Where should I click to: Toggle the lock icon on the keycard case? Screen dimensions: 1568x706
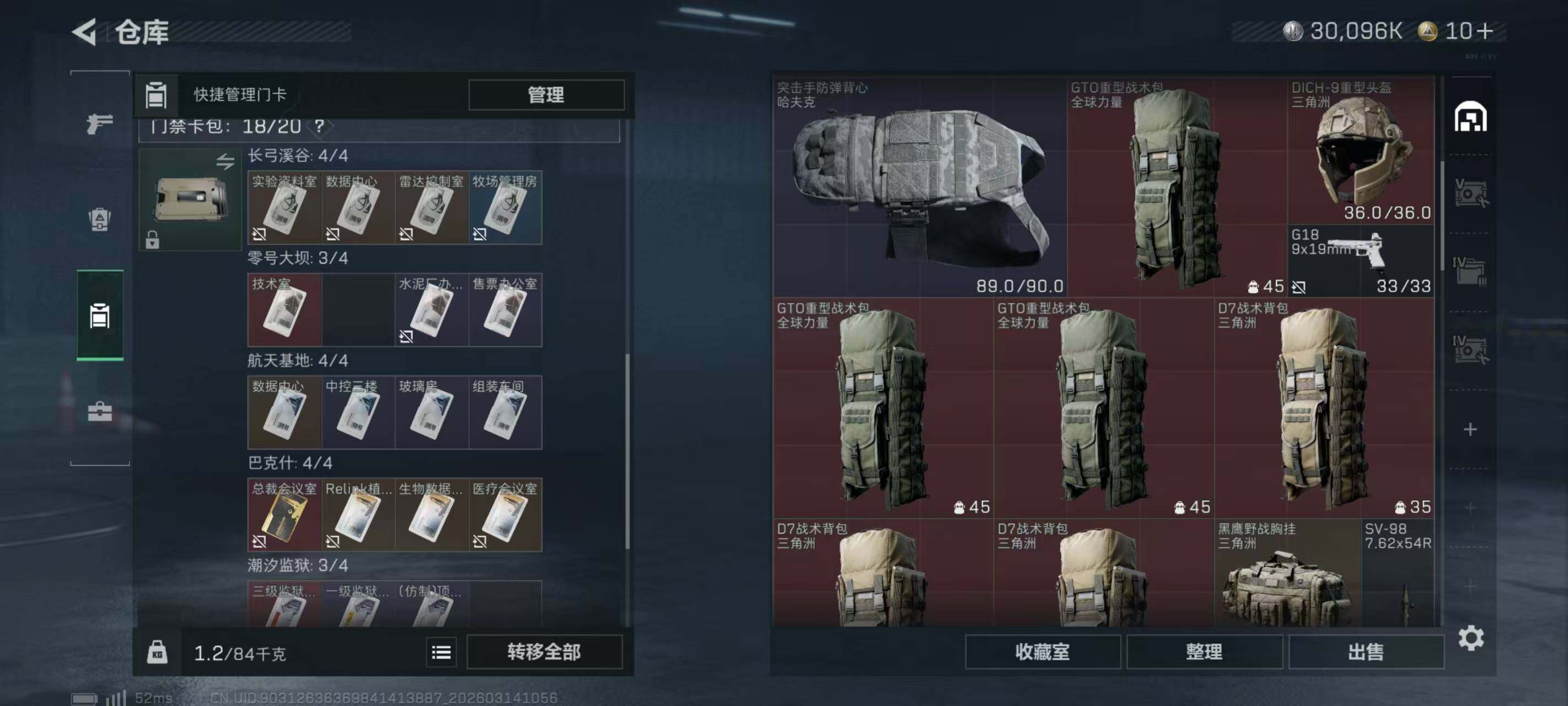click(152, 239)
